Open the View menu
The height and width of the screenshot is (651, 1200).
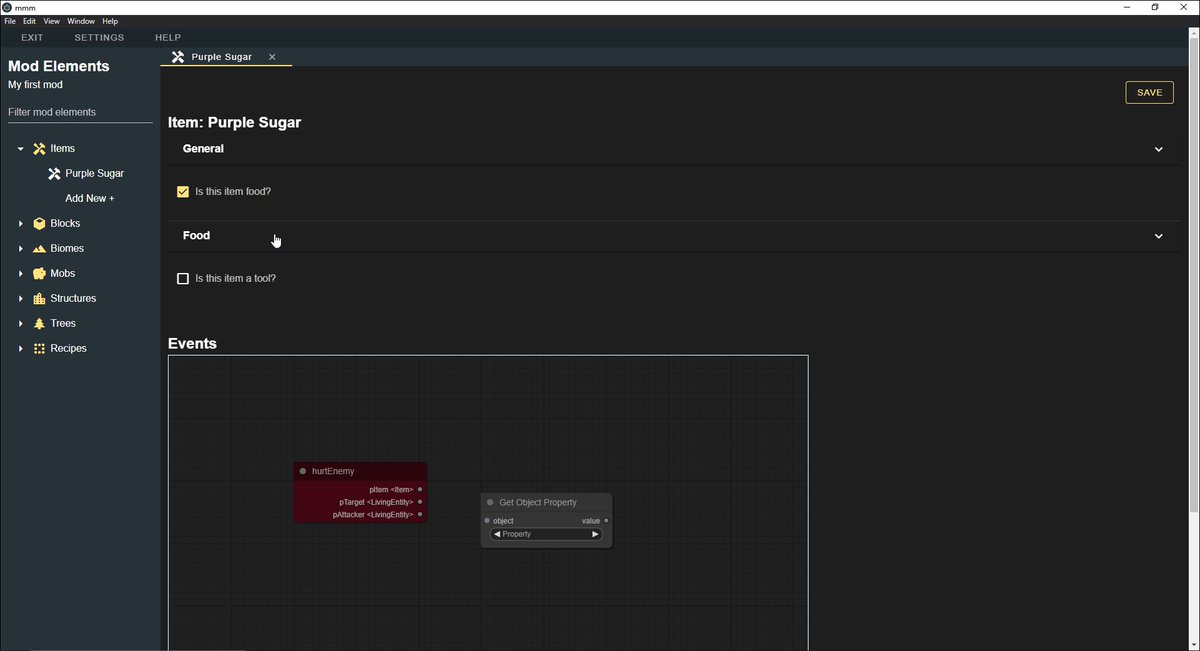point(51,21)
